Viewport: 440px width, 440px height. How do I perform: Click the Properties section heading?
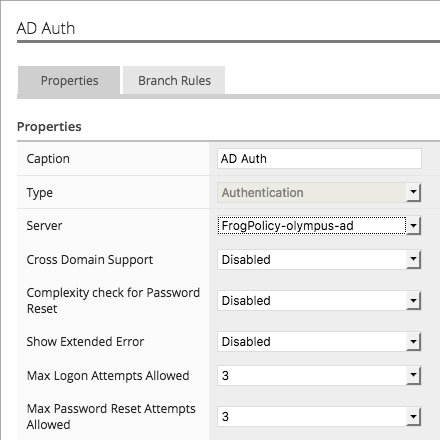(49, 127)
